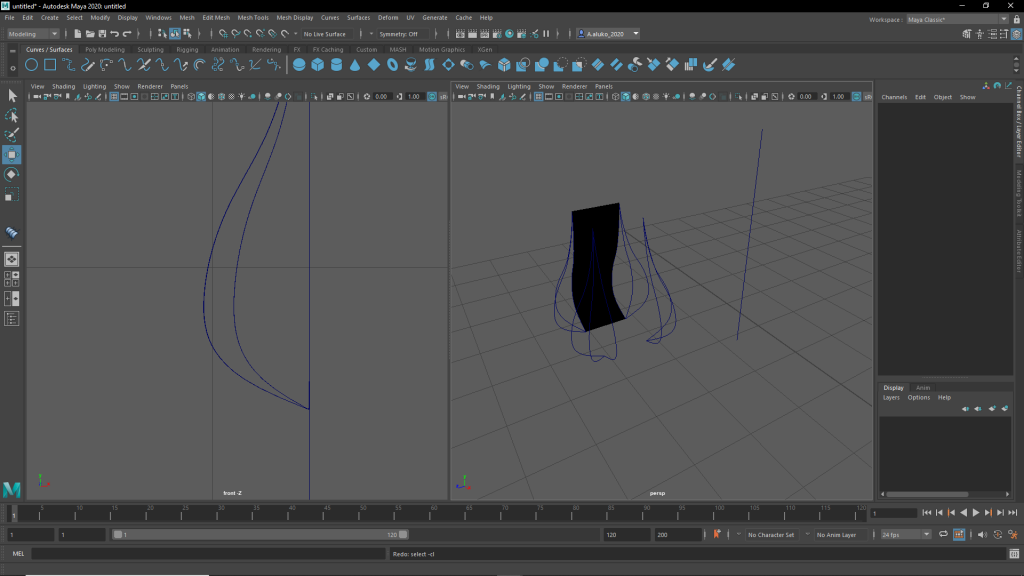
Task: Toggle the playback loop mode button
Action: (x=943, y=535)
